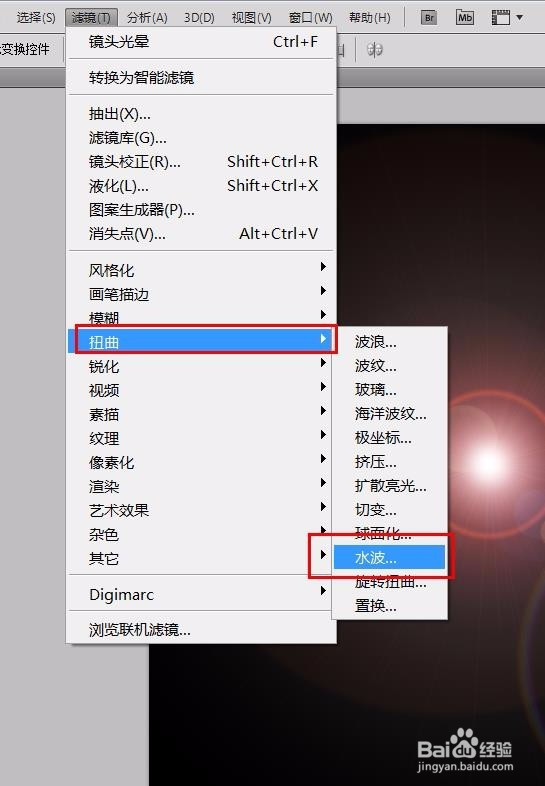Open the 视图(V) menu
Viewport: 545px width, 786px height.
click(251, 18)
